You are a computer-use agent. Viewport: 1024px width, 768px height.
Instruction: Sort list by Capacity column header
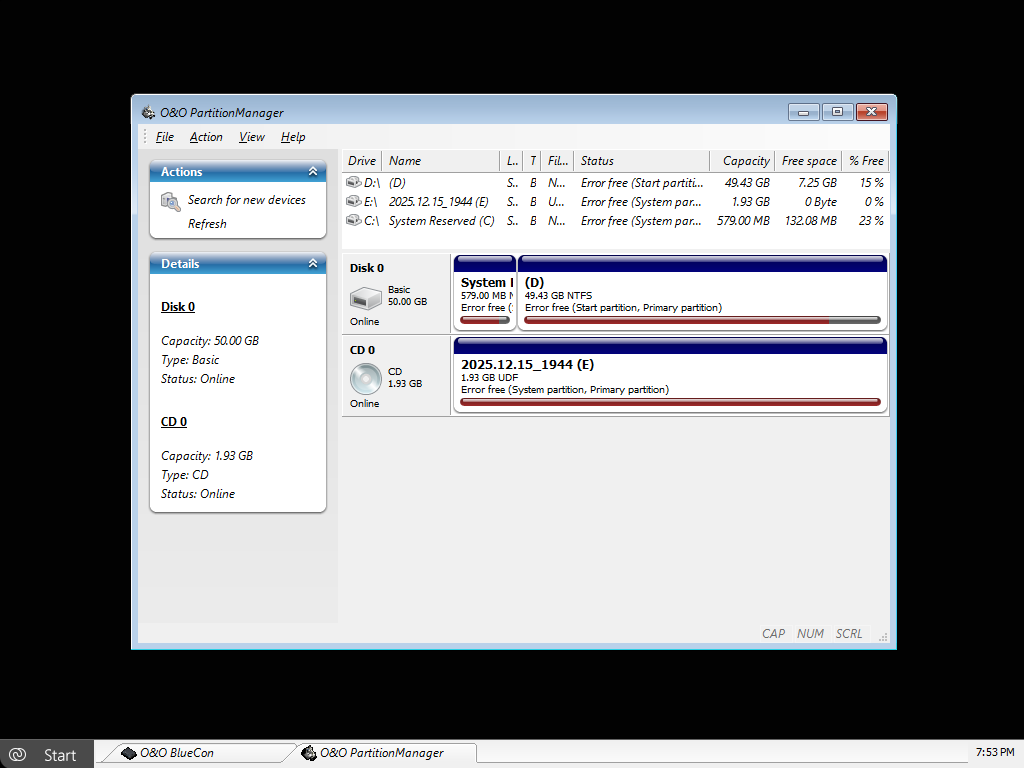tap(745, 161)
